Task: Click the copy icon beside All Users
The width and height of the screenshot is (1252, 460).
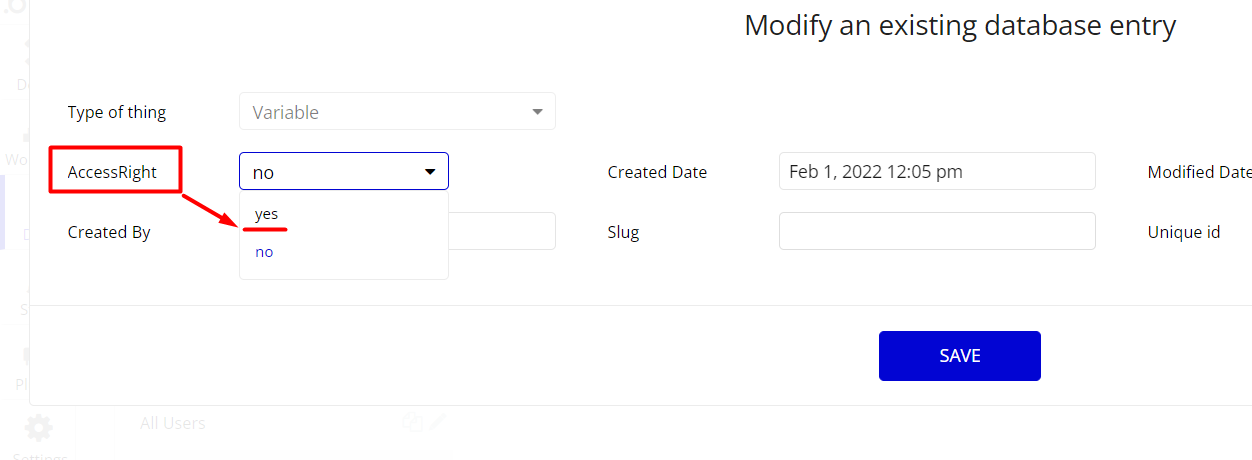Action: pos(411,422)
